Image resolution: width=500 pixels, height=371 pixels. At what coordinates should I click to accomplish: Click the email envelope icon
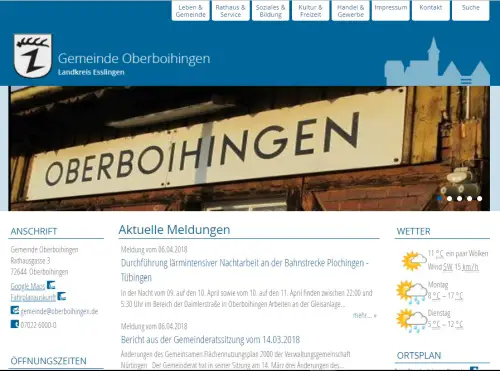[15, 310]
